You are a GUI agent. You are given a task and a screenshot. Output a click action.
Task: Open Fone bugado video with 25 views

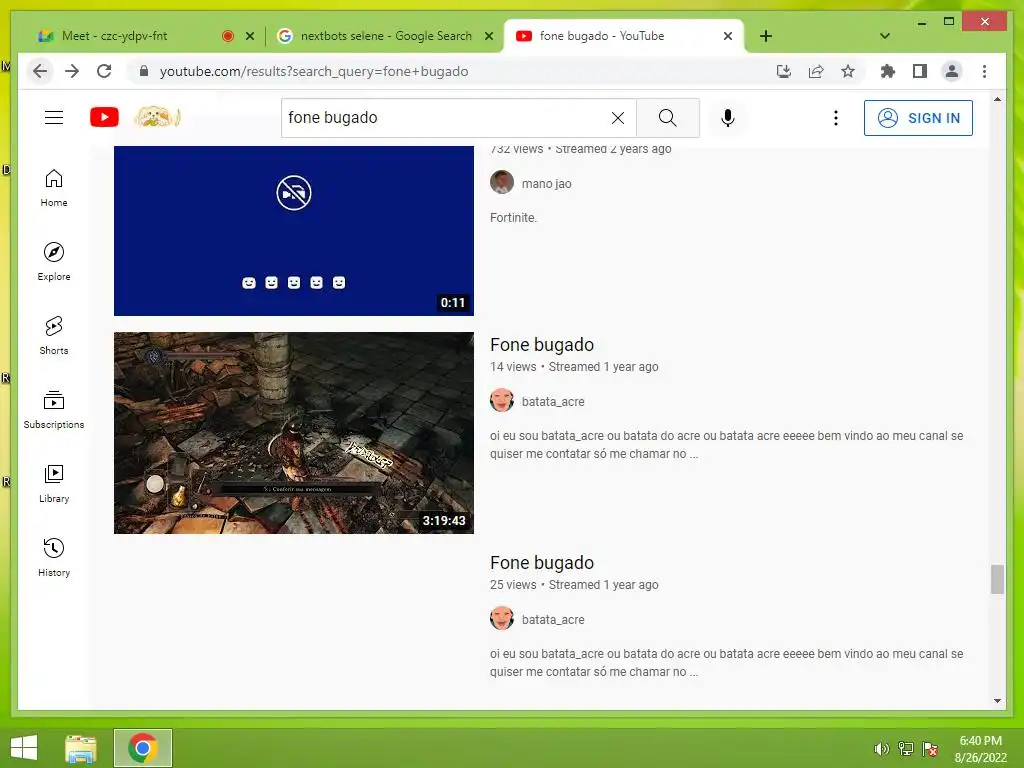pos(542,563)
